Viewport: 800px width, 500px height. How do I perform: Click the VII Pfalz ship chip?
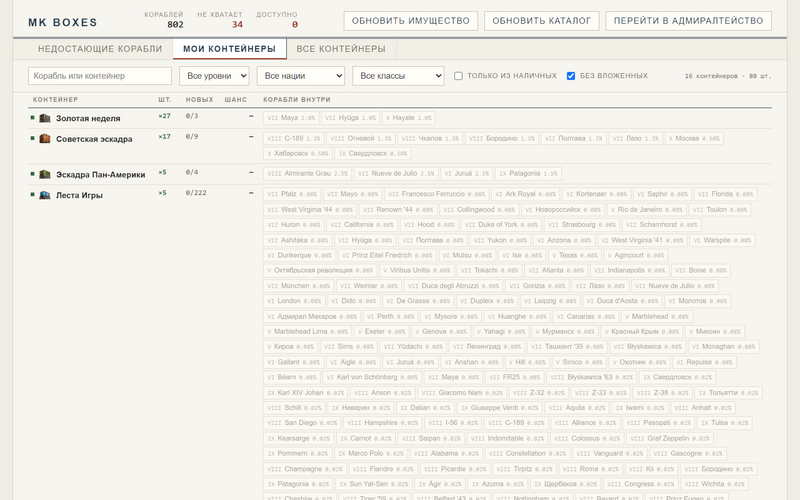(292, 194)
